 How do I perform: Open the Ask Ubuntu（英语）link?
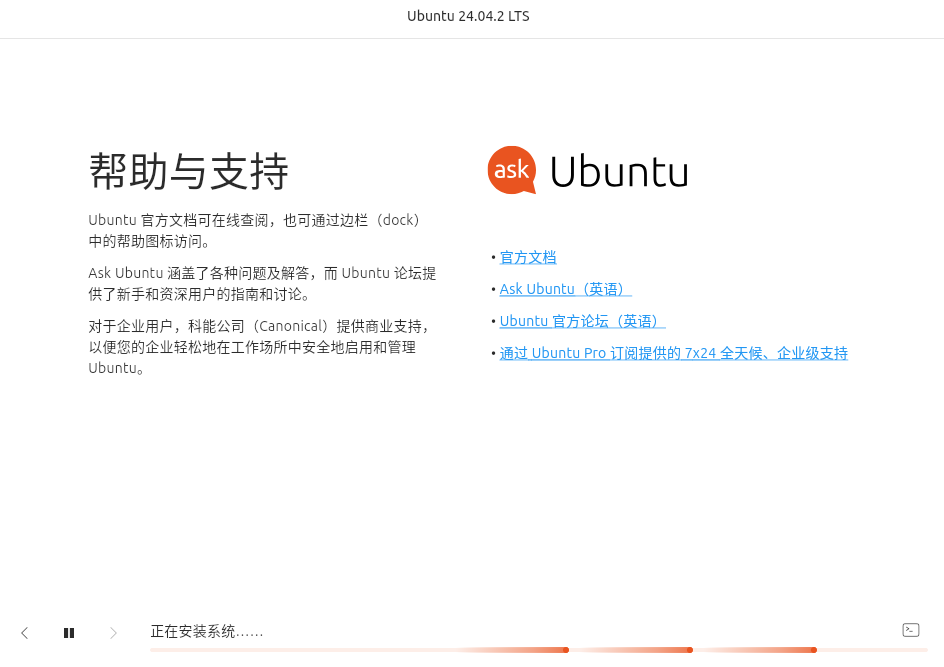565,289
